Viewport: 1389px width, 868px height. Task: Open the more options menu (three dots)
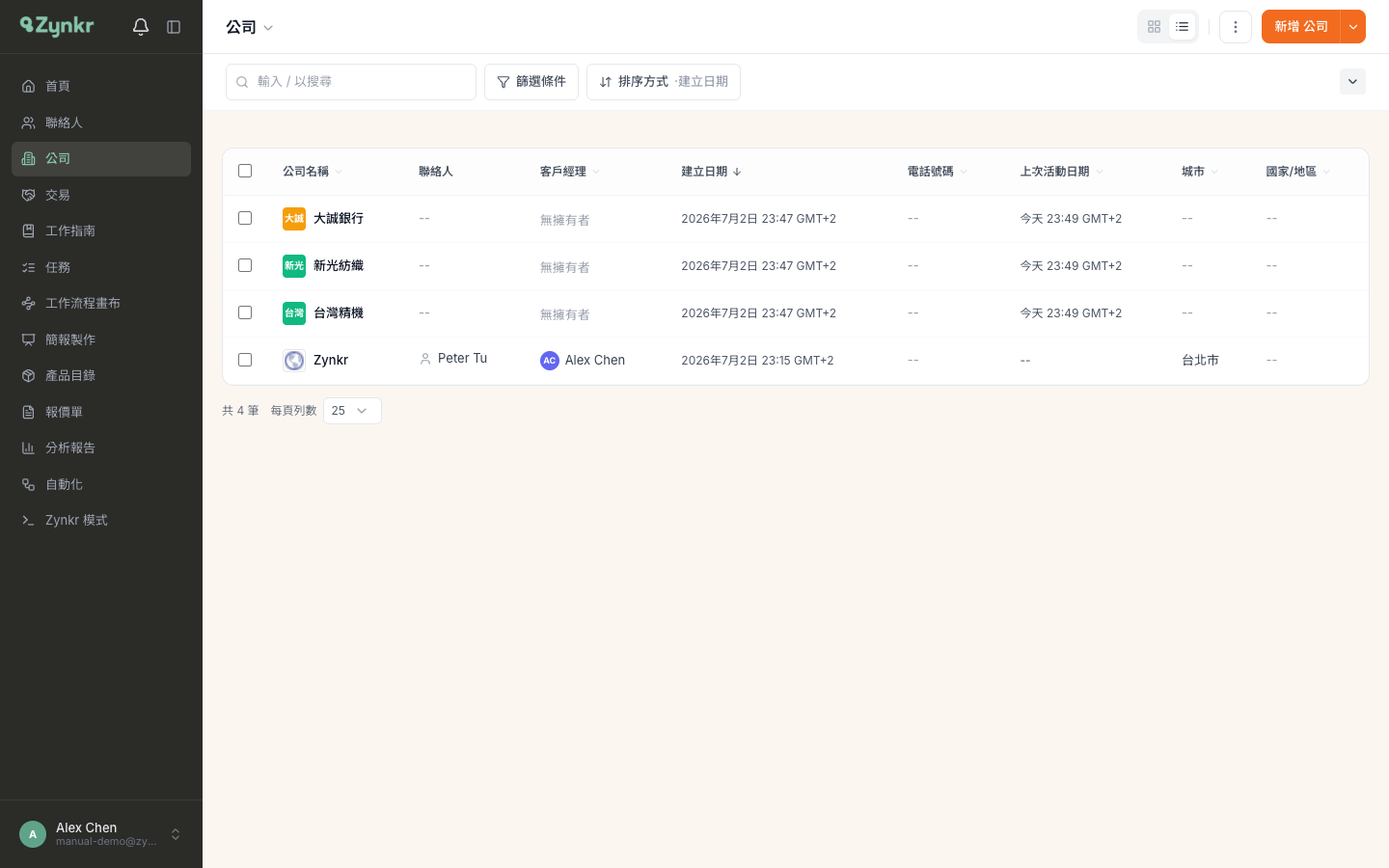[1236, 27]
